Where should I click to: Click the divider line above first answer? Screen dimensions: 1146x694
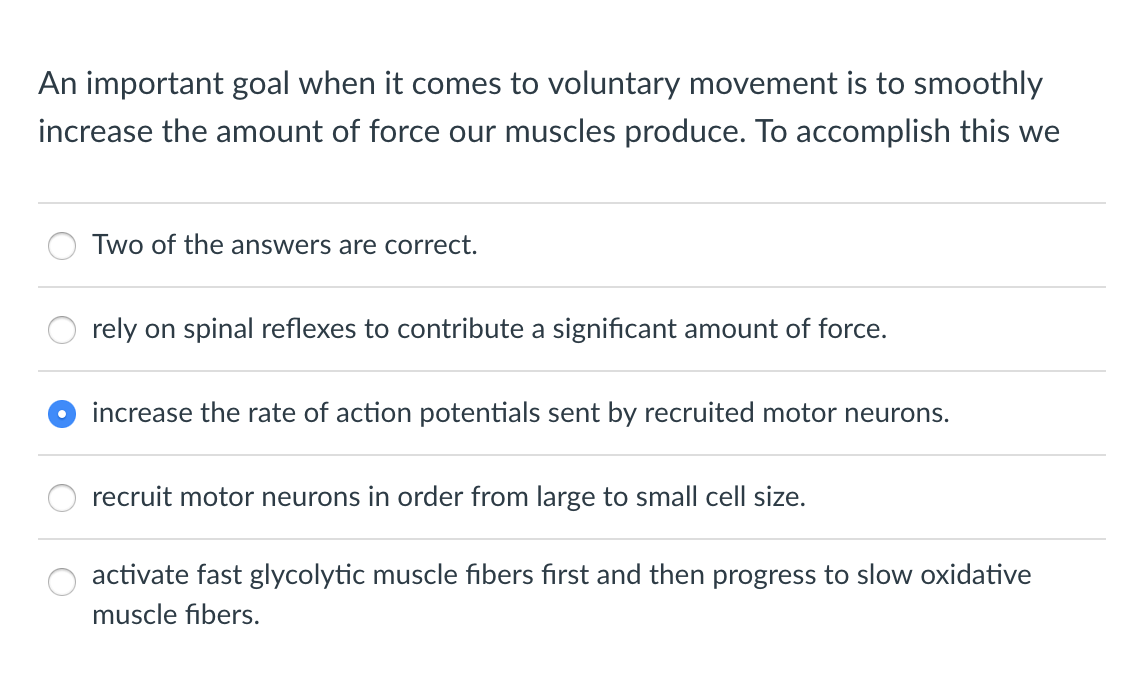(573, 203)
